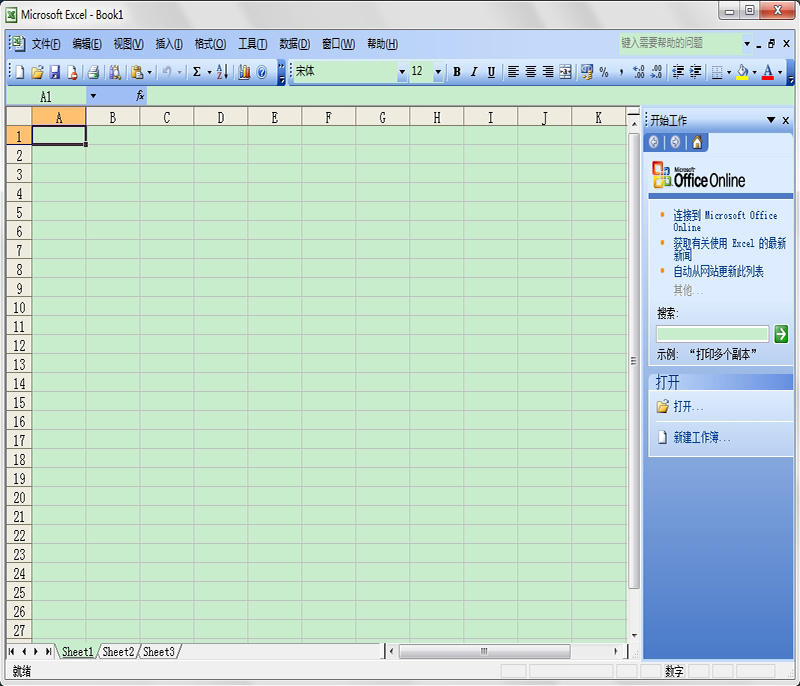Click the Merge and Center icon
Viewport: 800px width, 686px height.
point(565,72)
